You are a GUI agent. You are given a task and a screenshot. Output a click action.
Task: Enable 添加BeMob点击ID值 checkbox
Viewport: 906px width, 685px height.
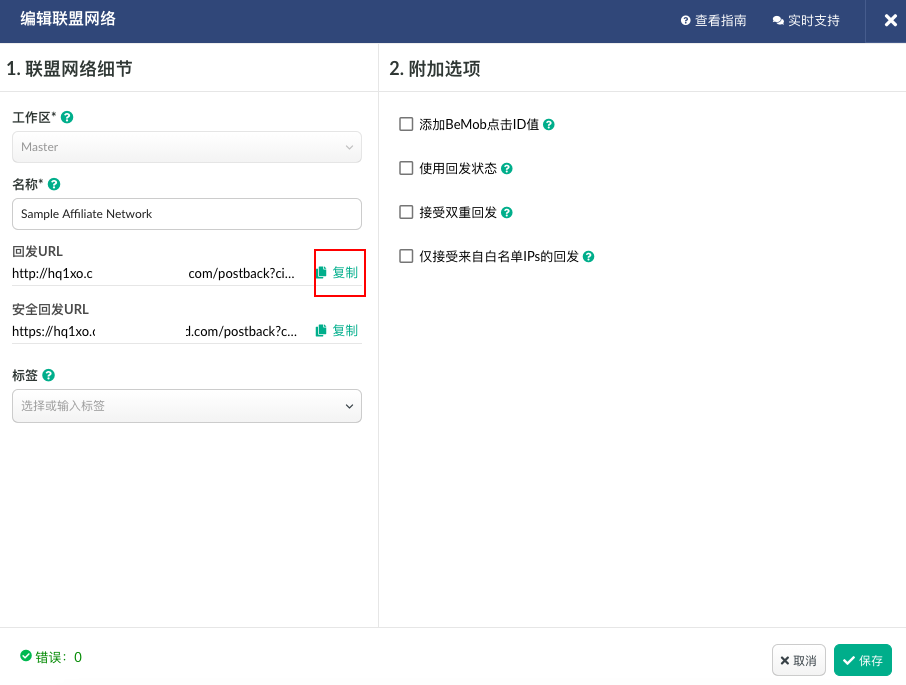tap(406, 124)
